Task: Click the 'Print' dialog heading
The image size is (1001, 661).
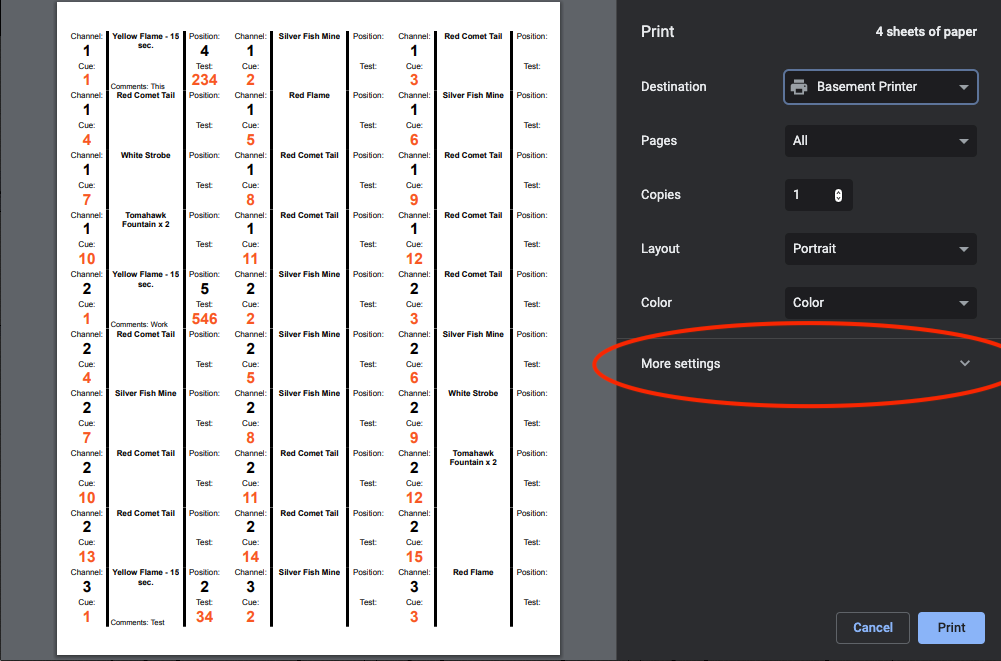Action: (658, 31)
